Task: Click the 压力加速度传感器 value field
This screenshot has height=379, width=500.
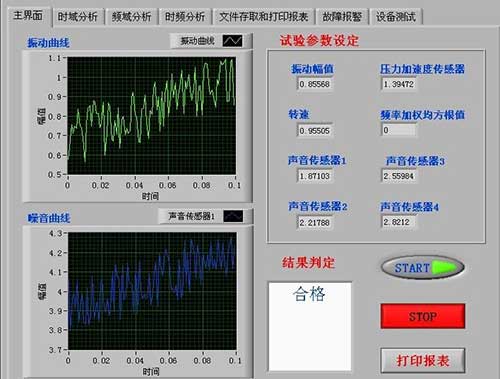Action: click(x=399, y=84)
